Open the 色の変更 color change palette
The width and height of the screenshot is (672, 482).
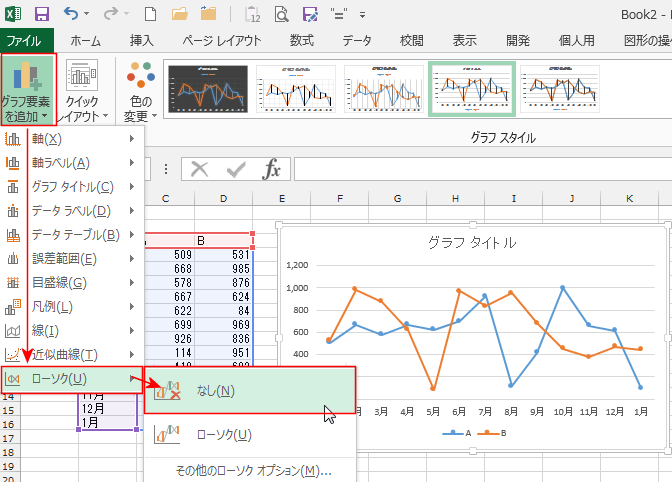coord(139,90)
